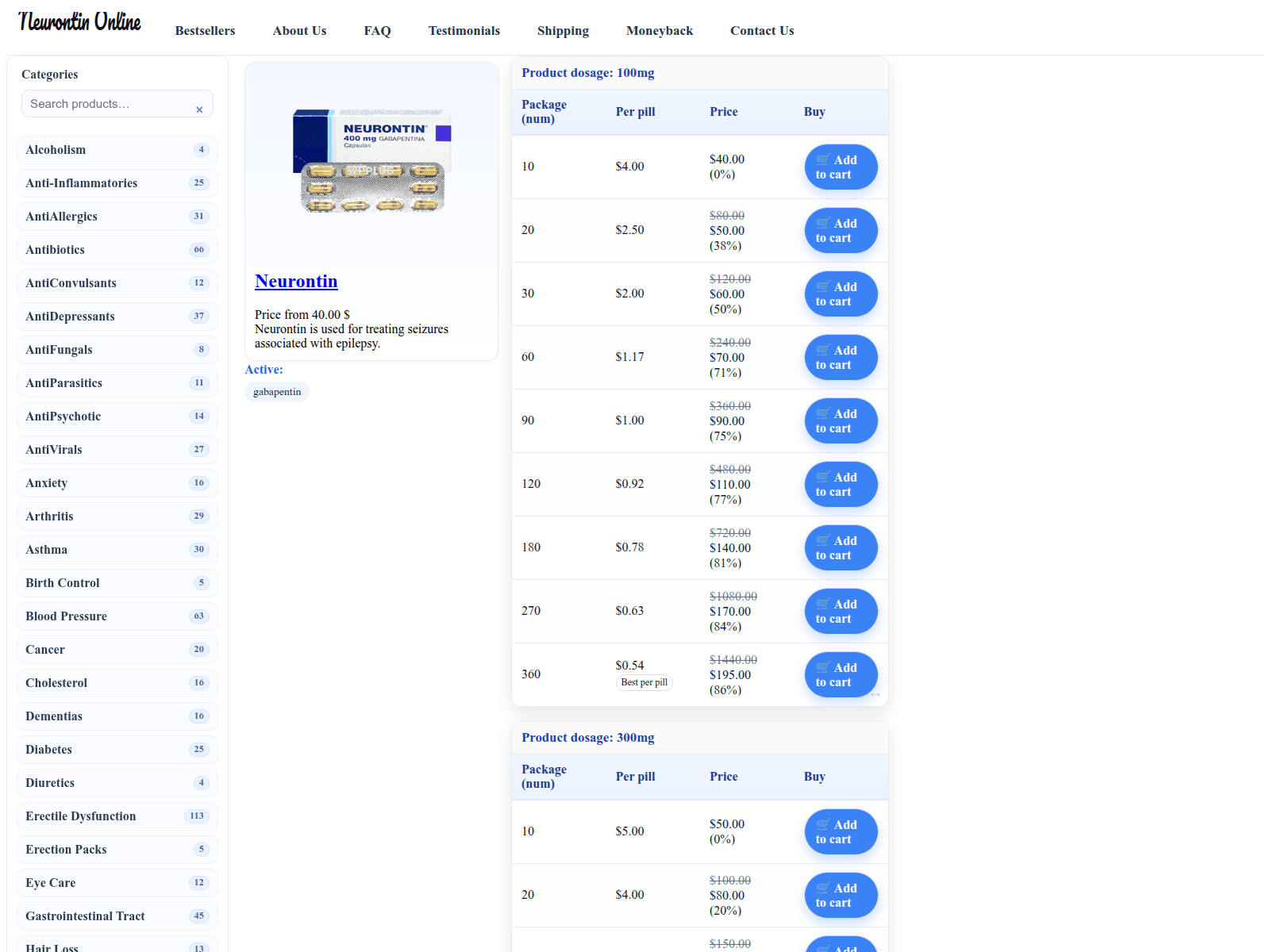
Task: View the Moneyback policy page
Action: pyautogui.click(x=659, y=31)
